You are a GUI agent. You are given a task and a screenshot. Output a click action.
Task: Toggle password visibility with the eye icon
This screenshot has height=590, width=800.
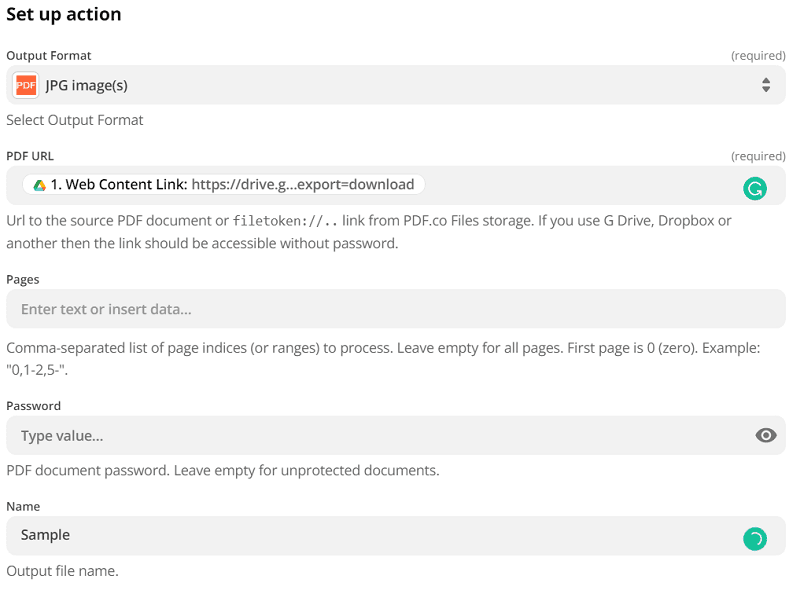(x=766, y=435)
